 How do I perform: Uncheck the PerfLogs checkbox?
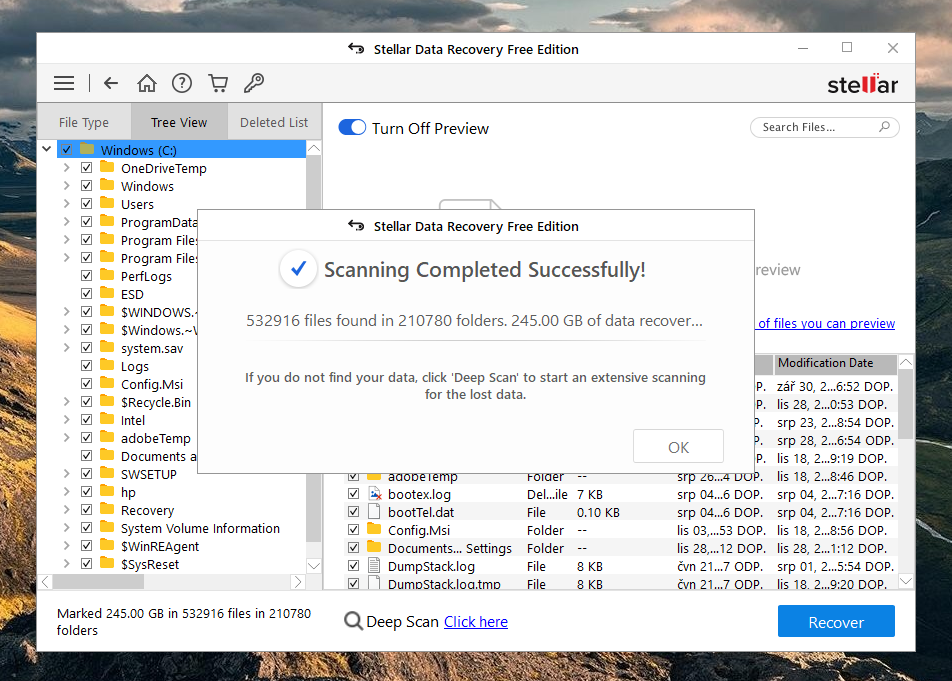tap(86, 276)
